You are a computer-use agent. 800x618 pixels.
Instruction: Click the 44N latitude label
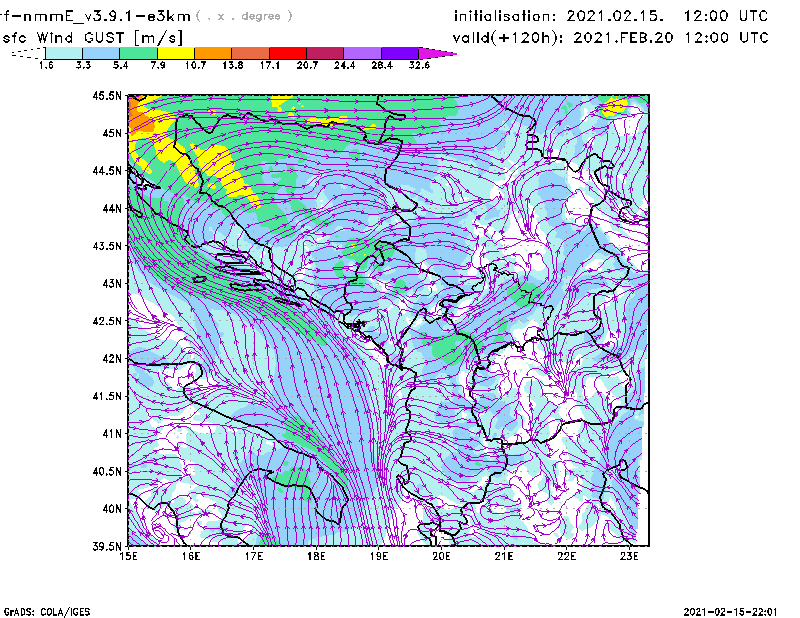(112, 208)
